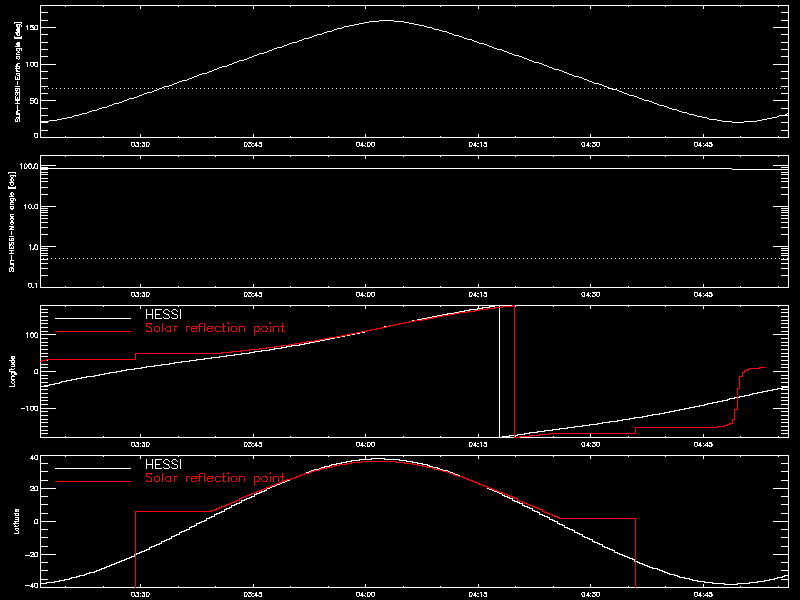The height and width of the screenshot is (600, 800).
Task: Click the 04:15 time label under Latitude plot
Action: point(478,595)
